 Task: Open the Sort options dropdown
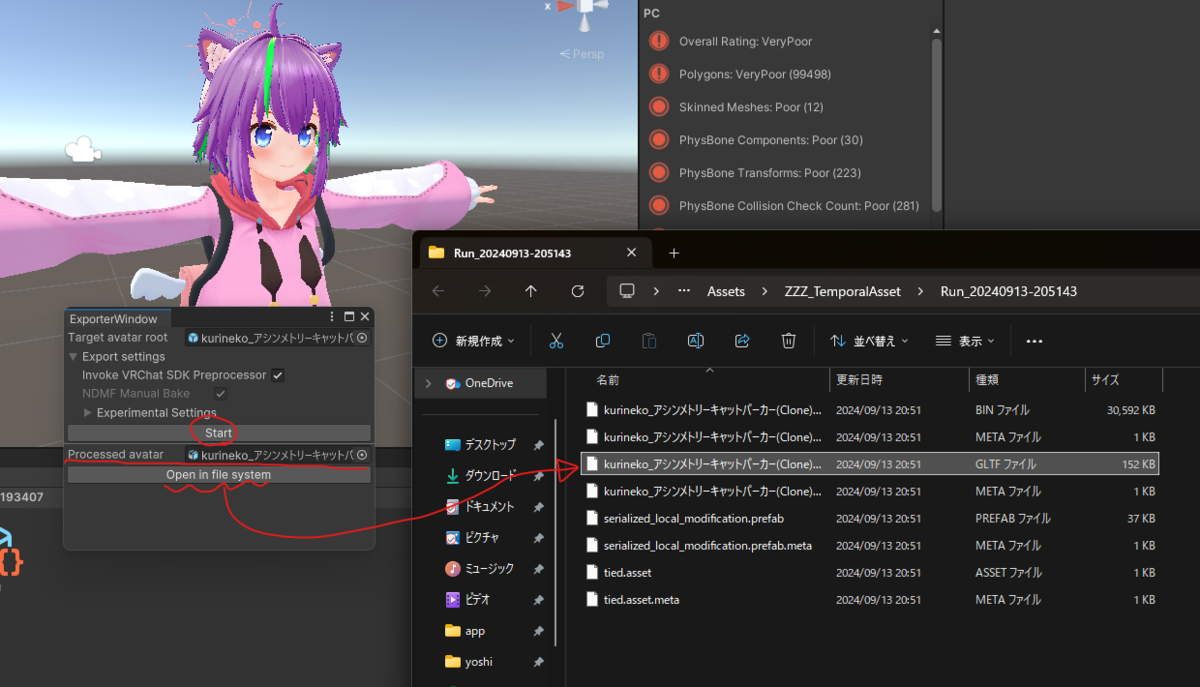pyautogui.click(x=869, y=341)
